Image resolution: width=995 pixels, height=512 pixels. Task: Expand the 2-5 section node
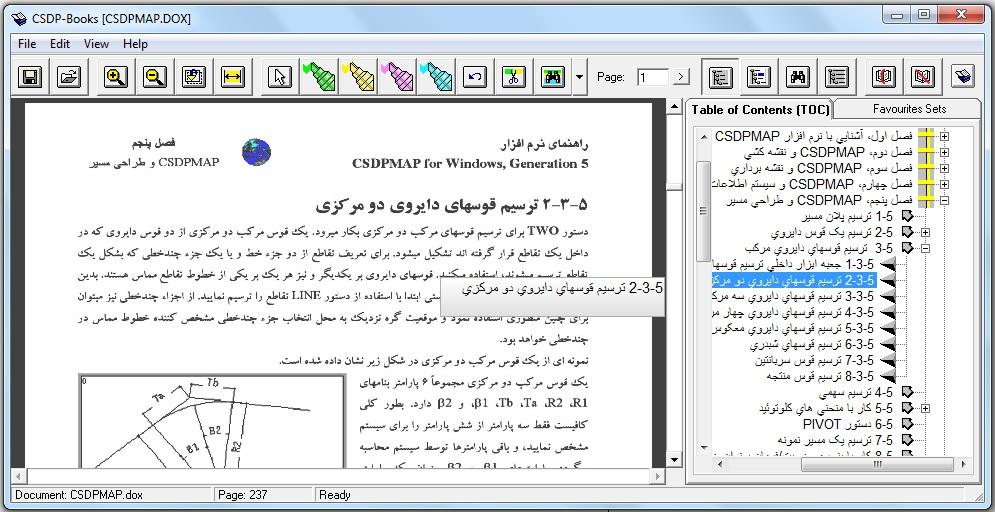pos(925,232)
